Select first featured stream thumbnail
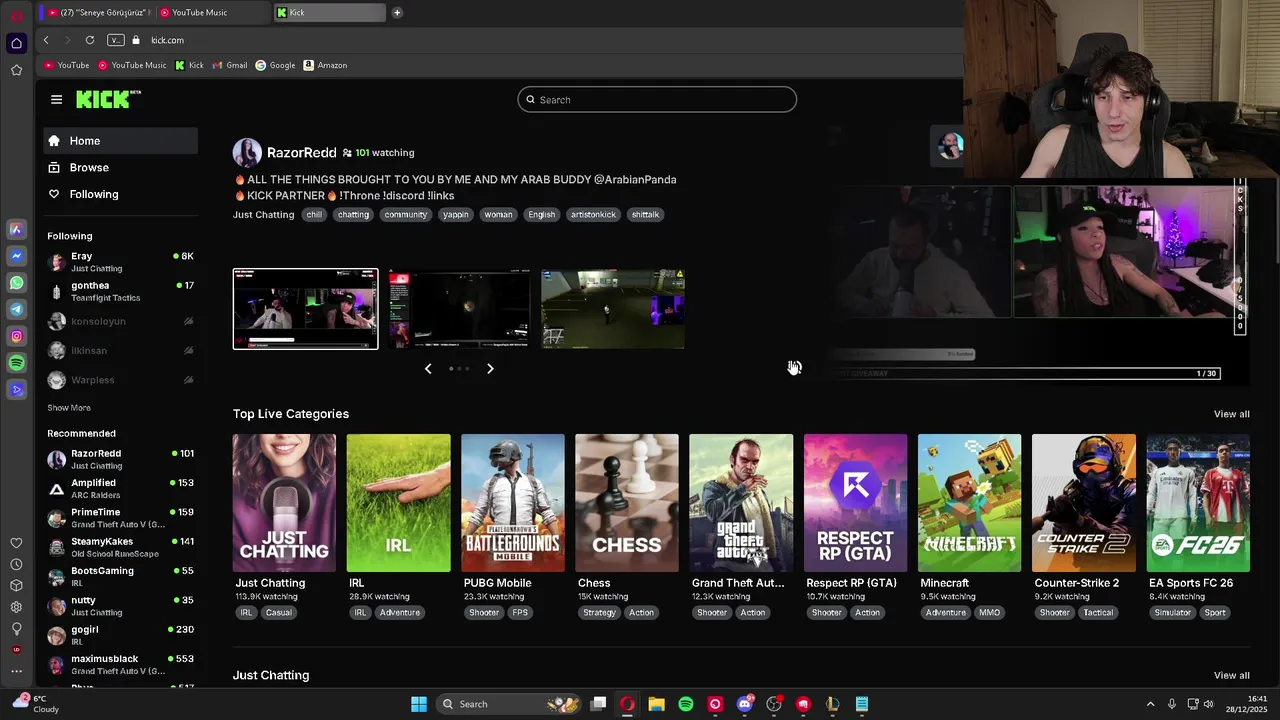The image size is (1280, 720). coord(306,309)
